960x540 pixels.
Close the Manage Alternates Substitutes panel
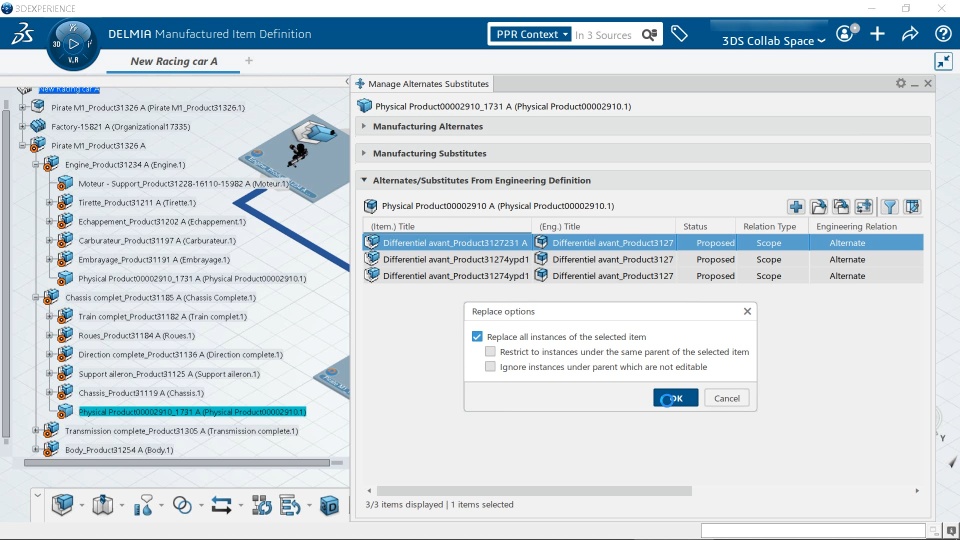[928, 83]
